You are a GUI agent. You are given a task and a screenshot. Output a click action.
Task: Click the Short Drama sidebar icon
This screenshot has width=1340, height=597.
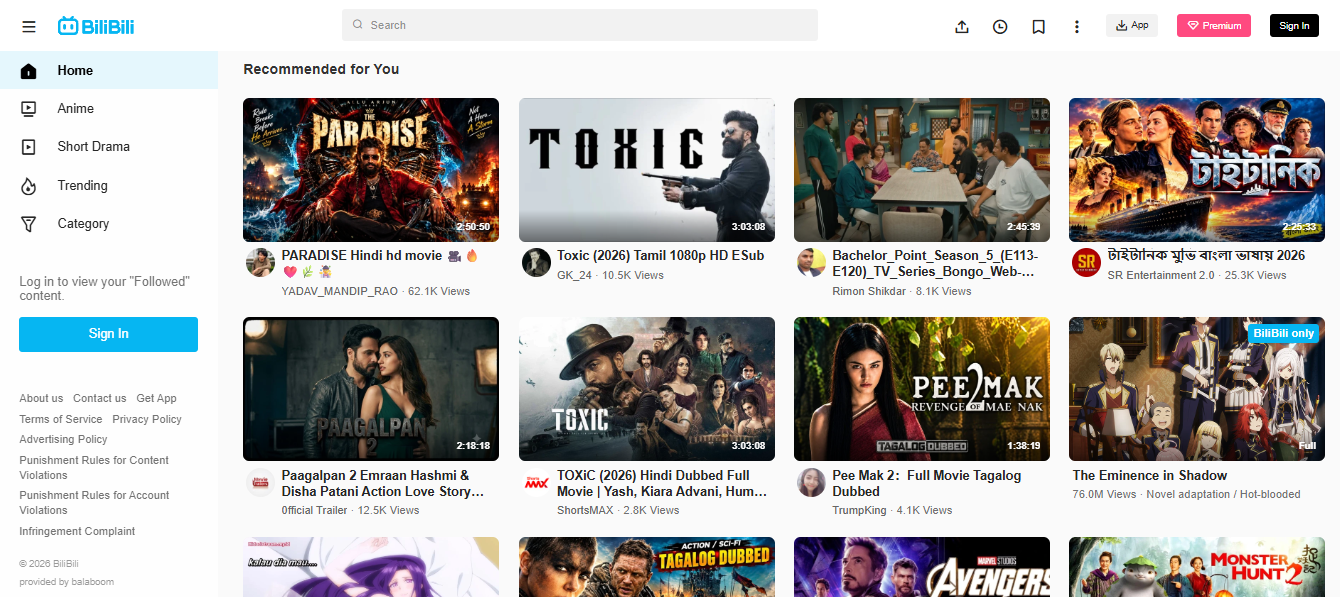coord(29,147)
